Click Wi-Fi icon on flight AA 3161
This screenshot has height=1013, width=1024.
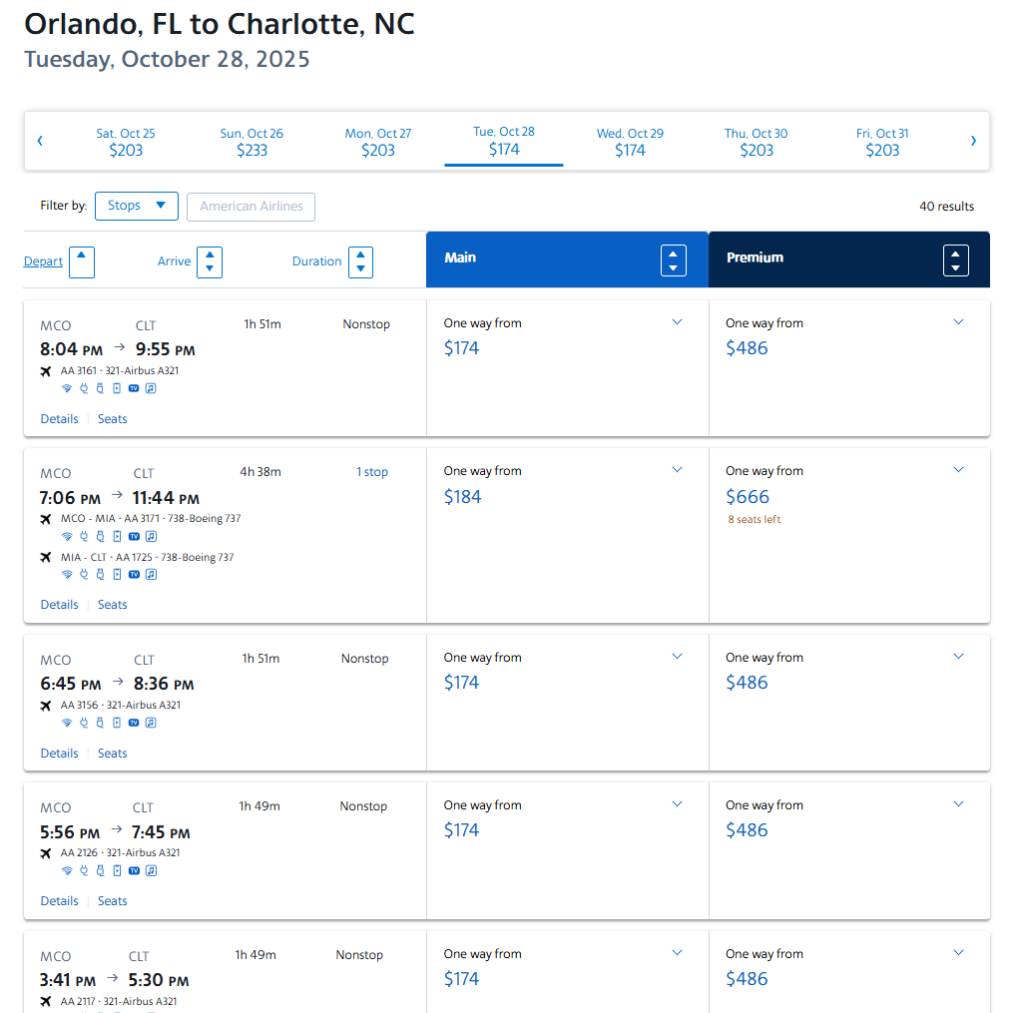[x=67, y=389]
